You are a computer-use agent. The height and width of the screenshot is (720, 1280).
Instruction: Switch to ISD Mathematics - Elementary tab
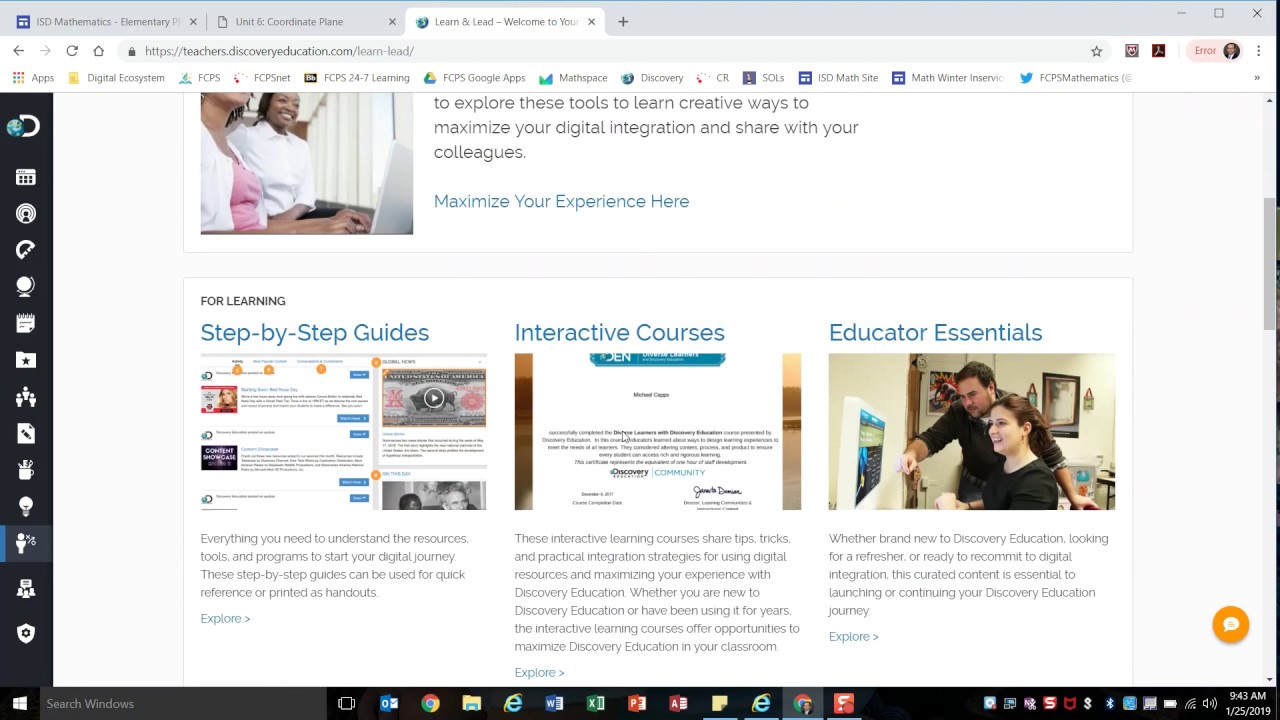coord(105,22)
